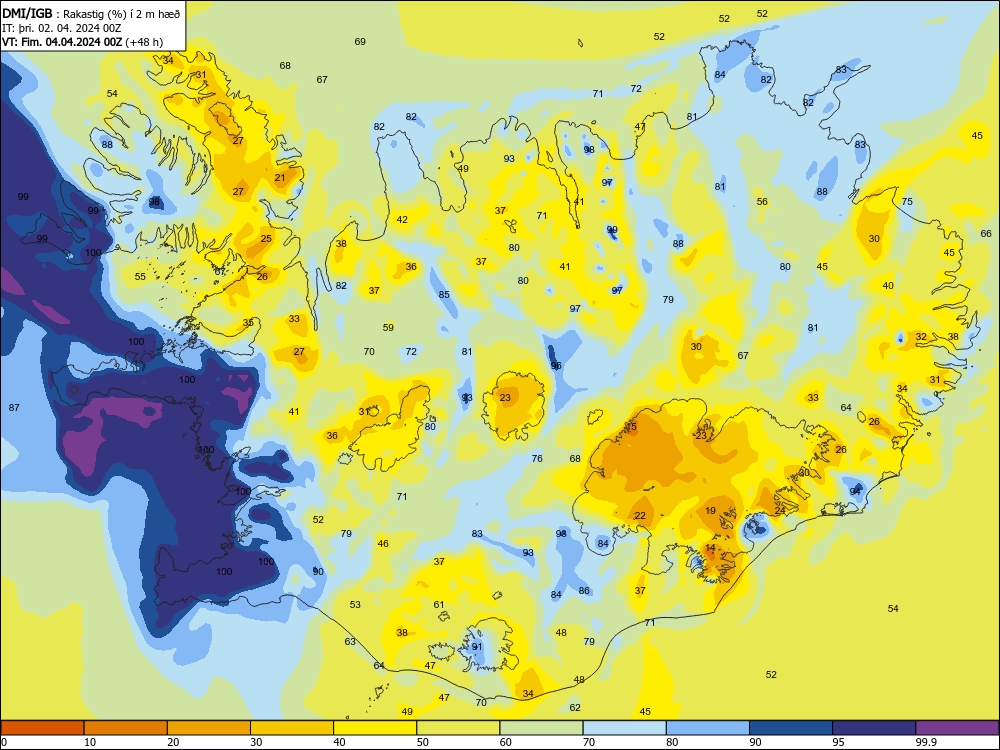Click the purple 99.9+ legend swatch
This screenshot has height=750, width=1000.
tap(957, 728)
